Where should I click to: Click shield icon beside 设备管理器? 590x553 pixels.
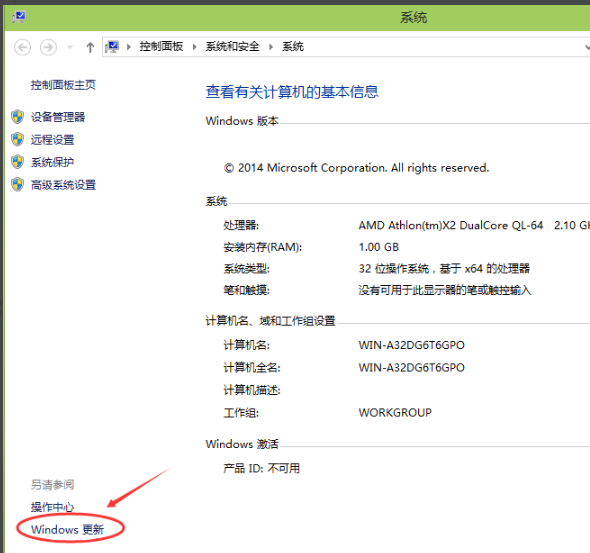point(17,117)
